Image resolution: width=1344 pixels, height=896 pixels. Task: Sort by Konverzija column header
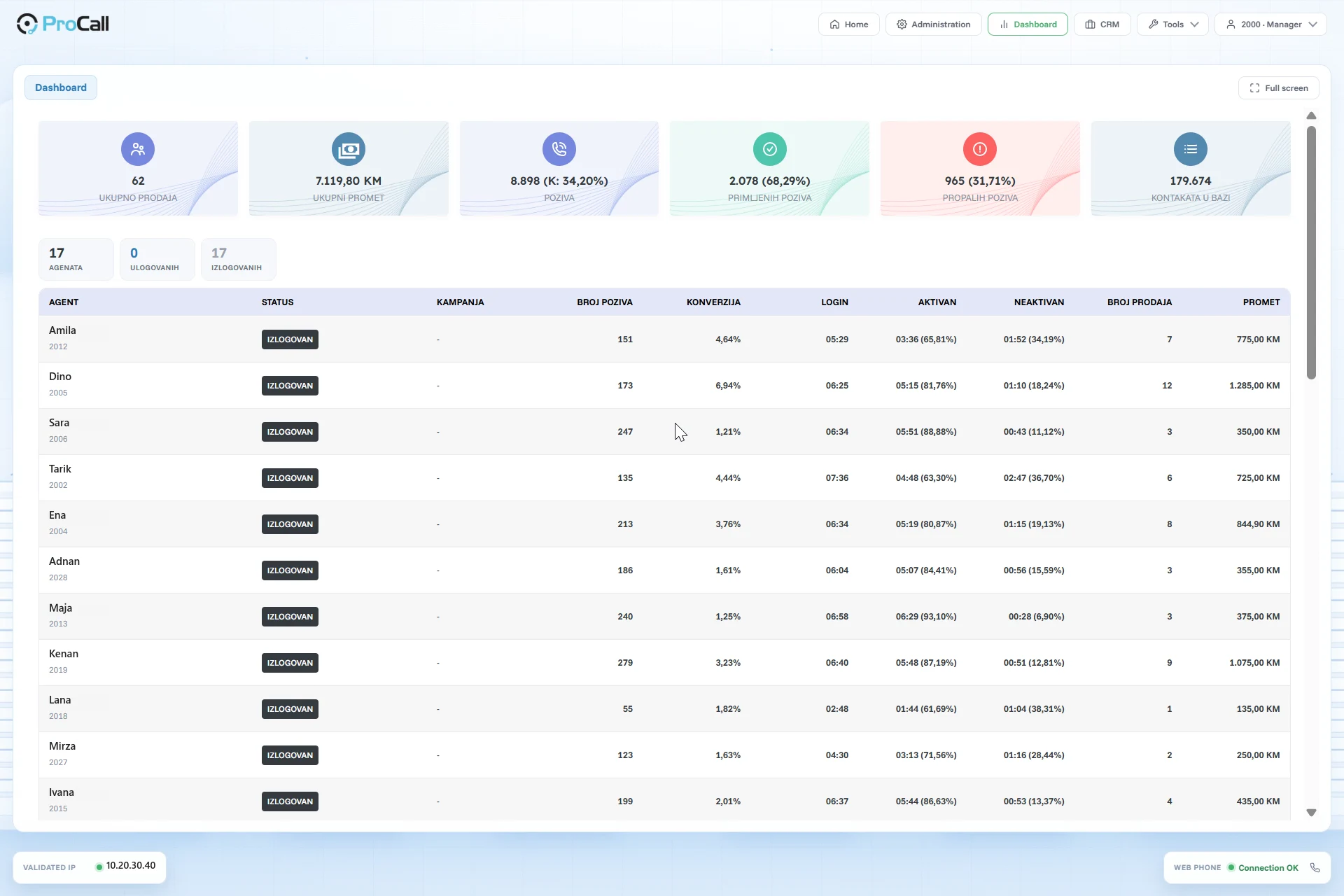[x=713, y=302]
